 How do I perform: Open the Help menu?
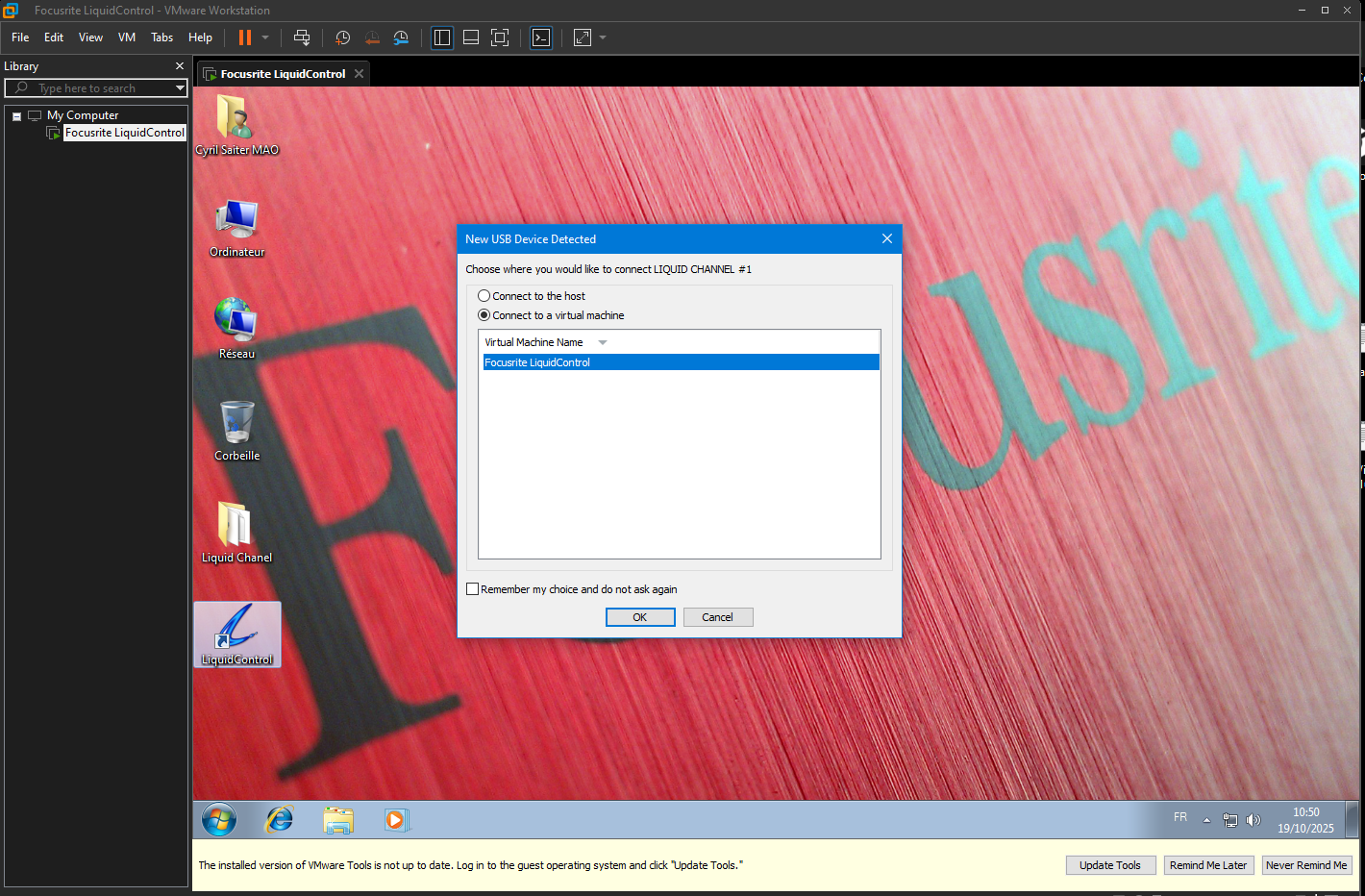pyautogui.click(x=200, y=37)
